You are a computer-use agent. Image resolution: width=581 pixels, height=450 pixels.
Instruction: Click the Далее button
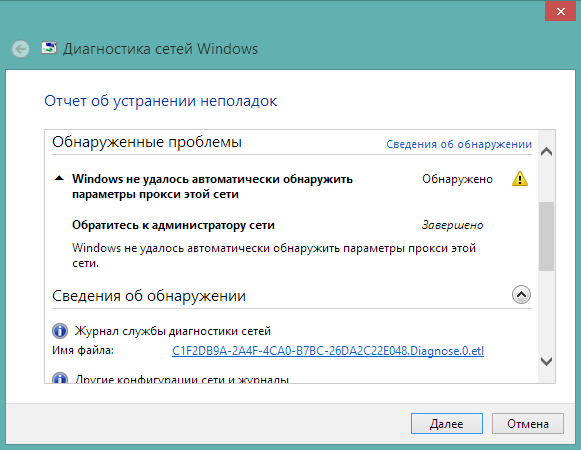(x=446, y=423)
